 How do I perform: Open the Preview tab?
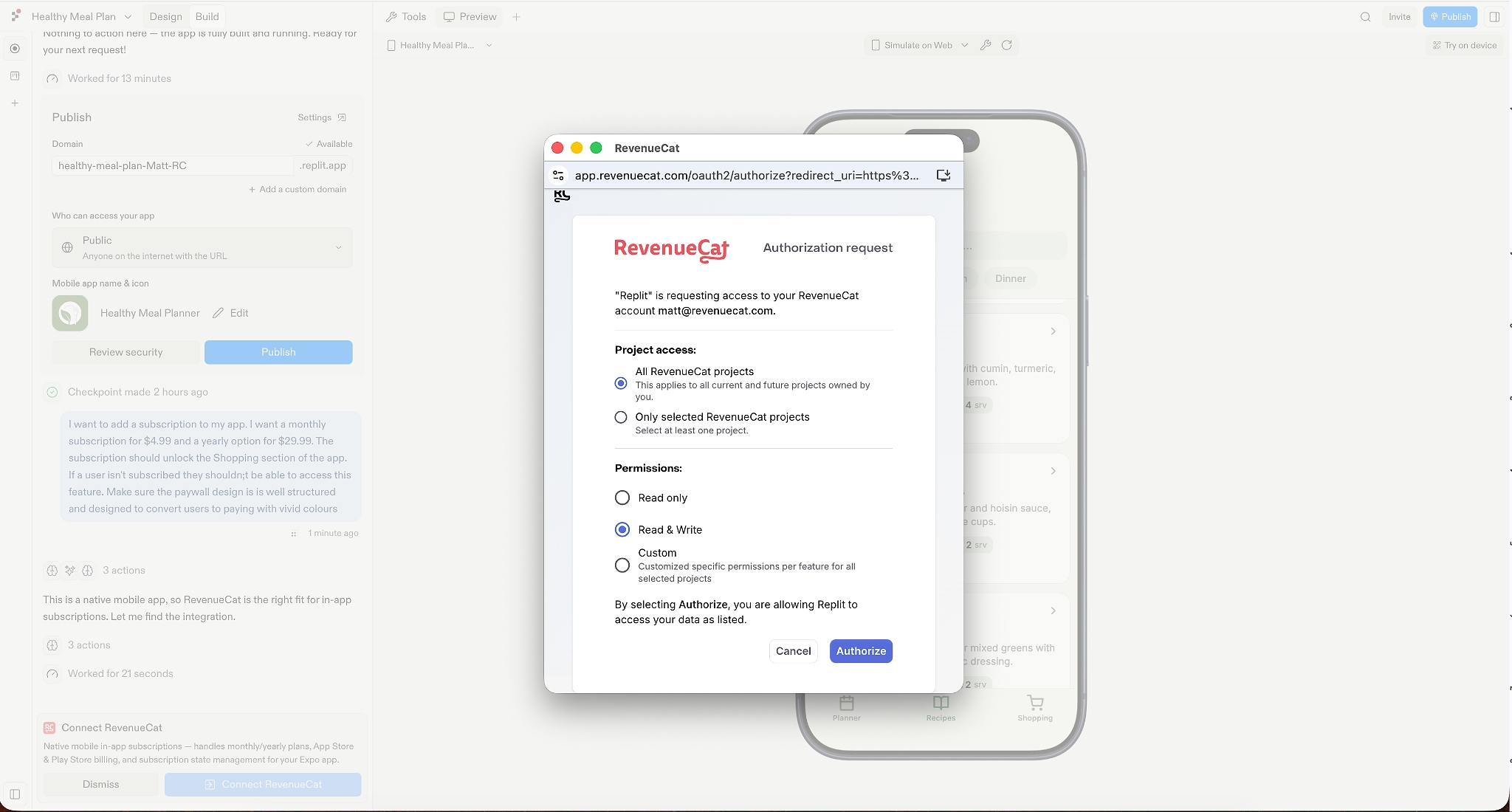point(470,16)
